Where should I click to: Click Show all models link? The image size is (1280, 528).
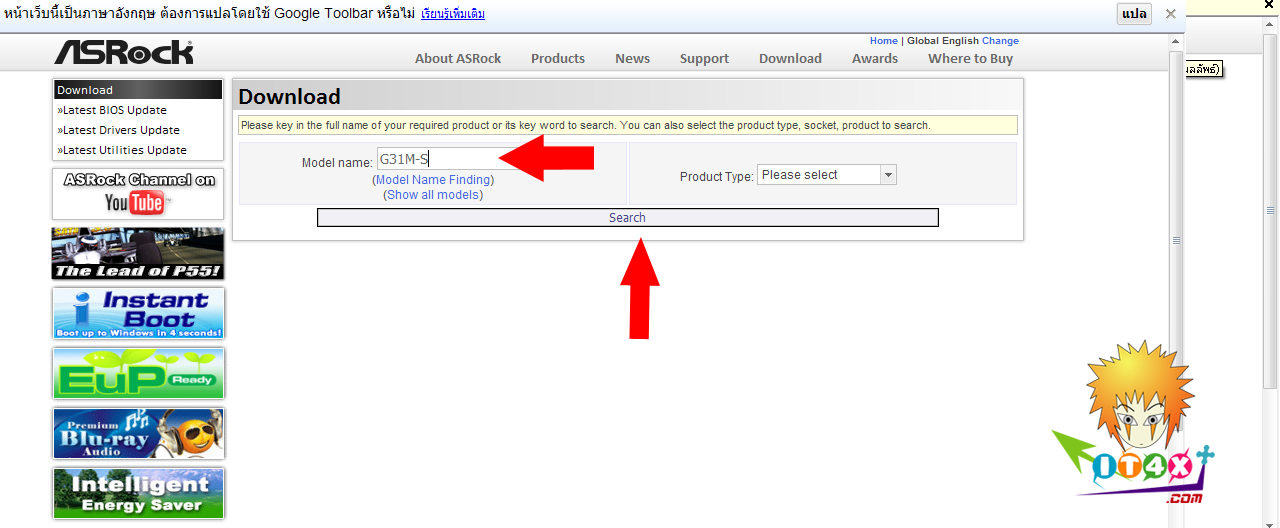tap(433, 195)
